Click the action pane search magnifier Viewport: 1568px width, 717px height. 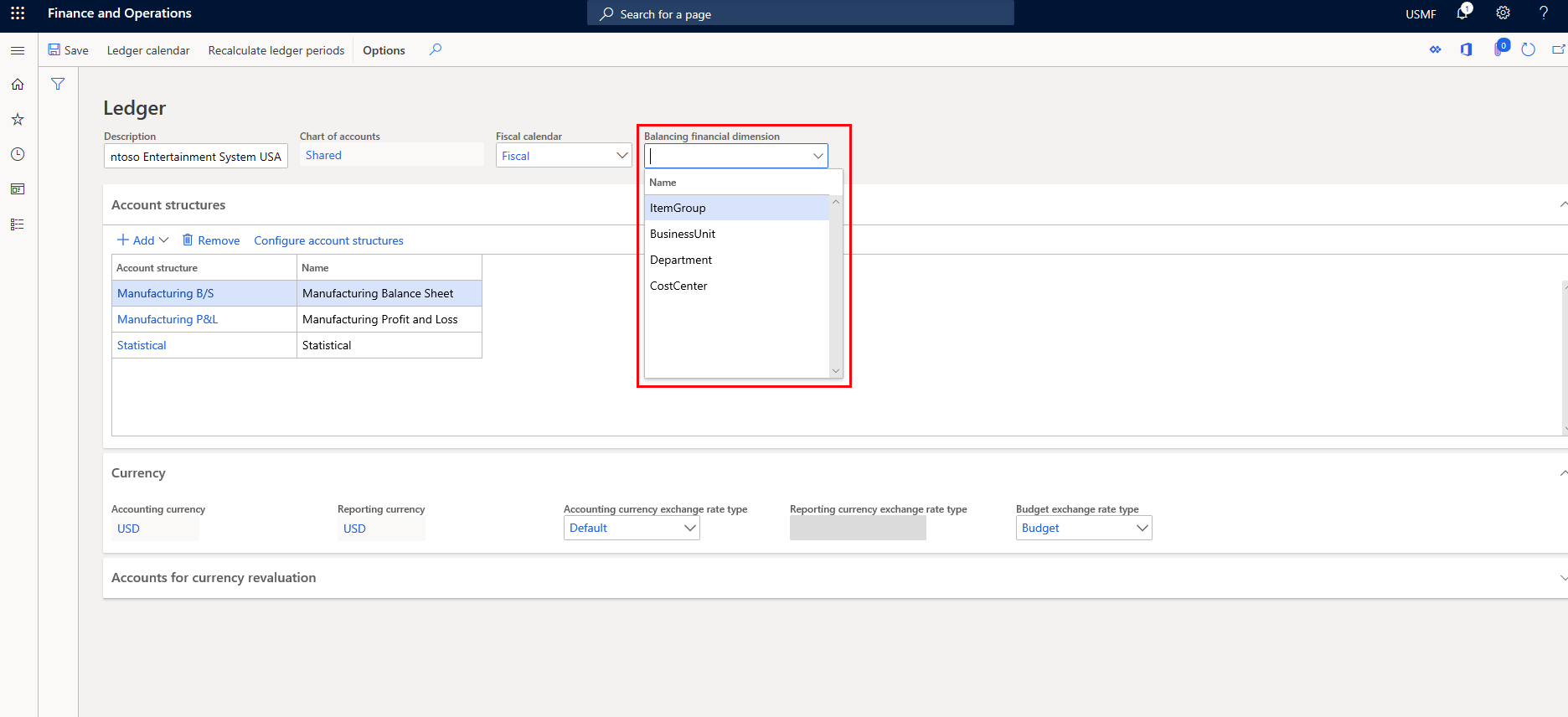436,49
